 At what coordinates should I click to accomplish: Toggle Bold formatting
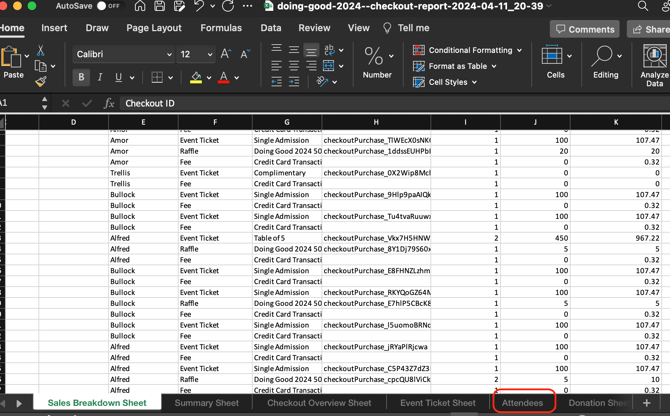coord(81,77)
